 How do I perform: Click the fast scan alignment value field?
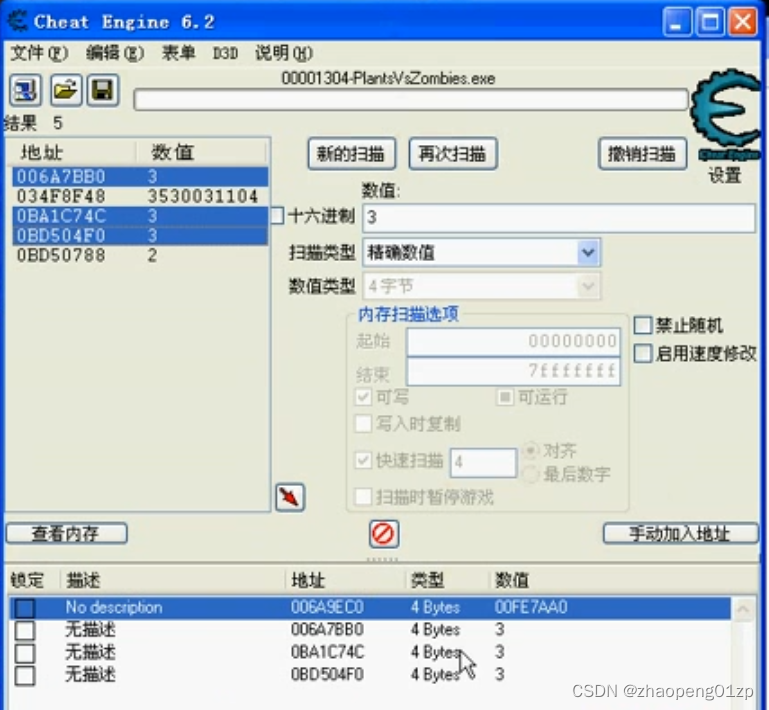483,462
